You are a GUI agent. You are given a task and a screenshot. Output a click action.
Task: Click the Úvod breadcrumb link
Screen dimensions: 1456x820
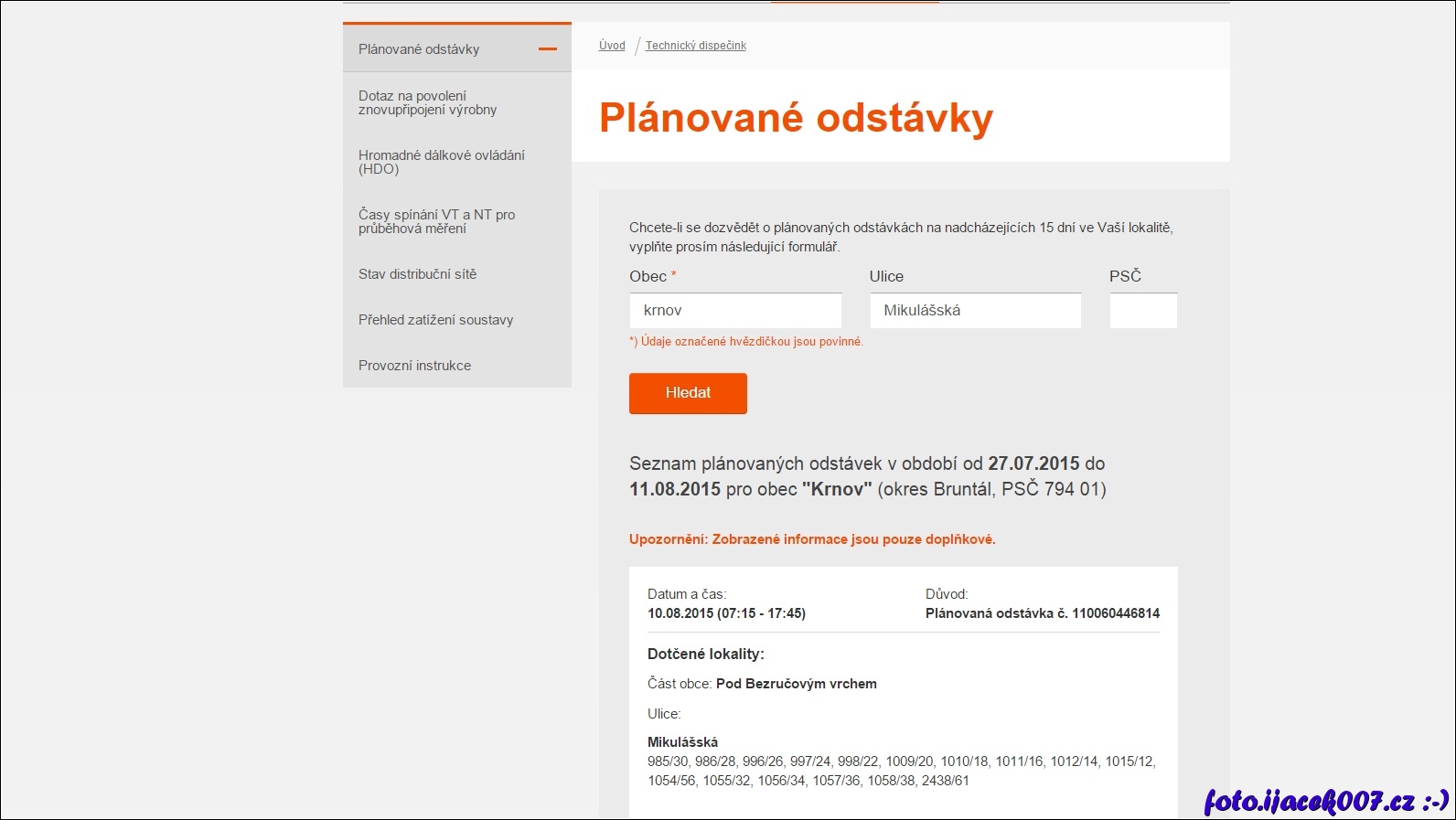(x=612, y=46)
